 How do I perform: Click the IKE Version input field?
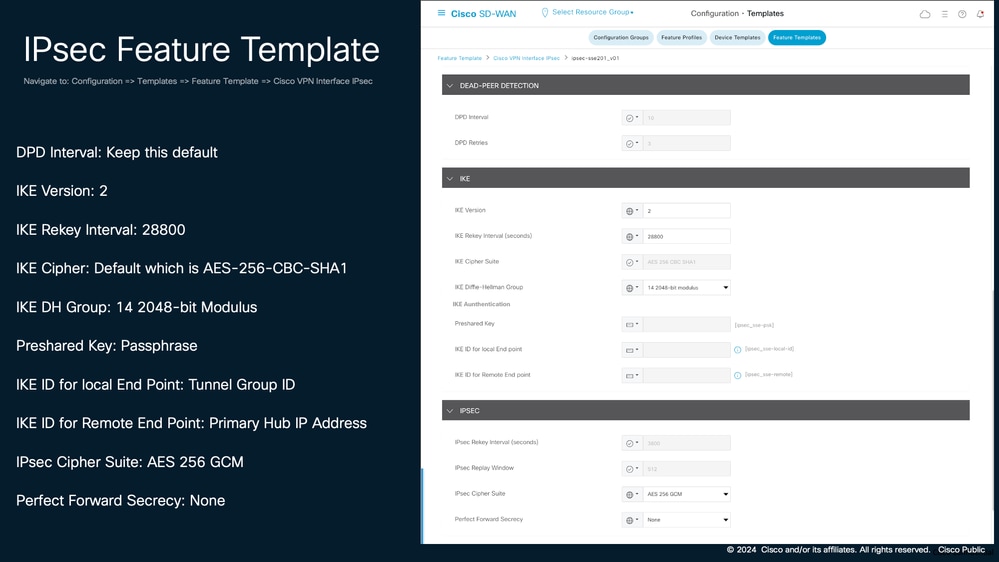coord(687,211)
